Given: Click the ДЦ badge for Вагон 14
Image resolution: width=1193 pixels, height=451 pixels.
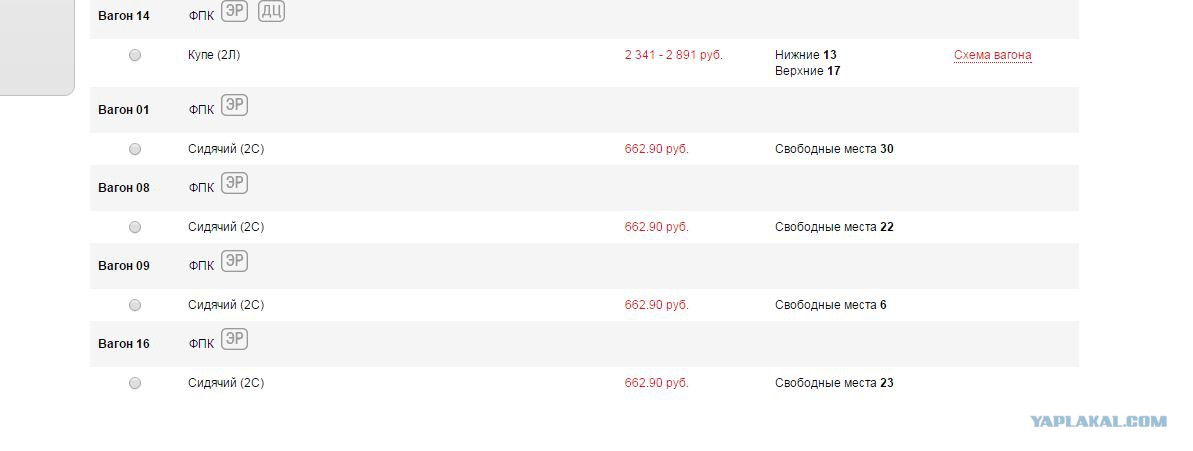Looking at the screenshot, I should 272,11.
